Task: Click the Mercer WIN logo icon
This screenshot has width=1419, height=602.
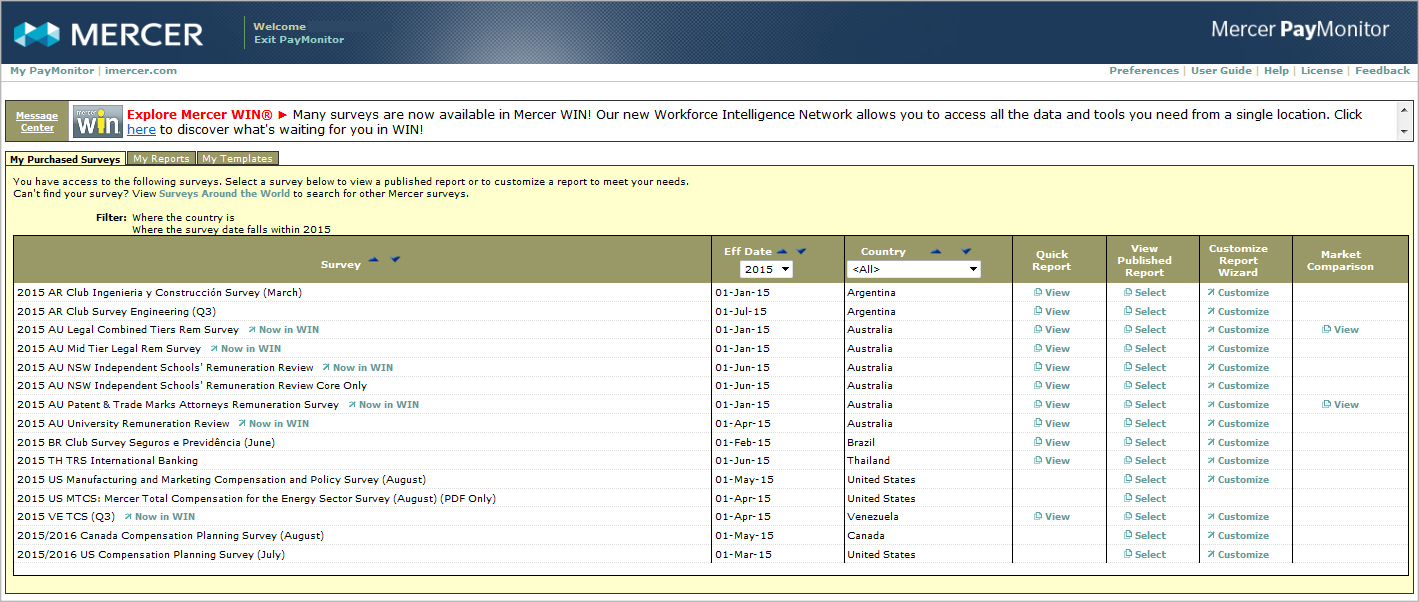Action: (x=97, y=121)
